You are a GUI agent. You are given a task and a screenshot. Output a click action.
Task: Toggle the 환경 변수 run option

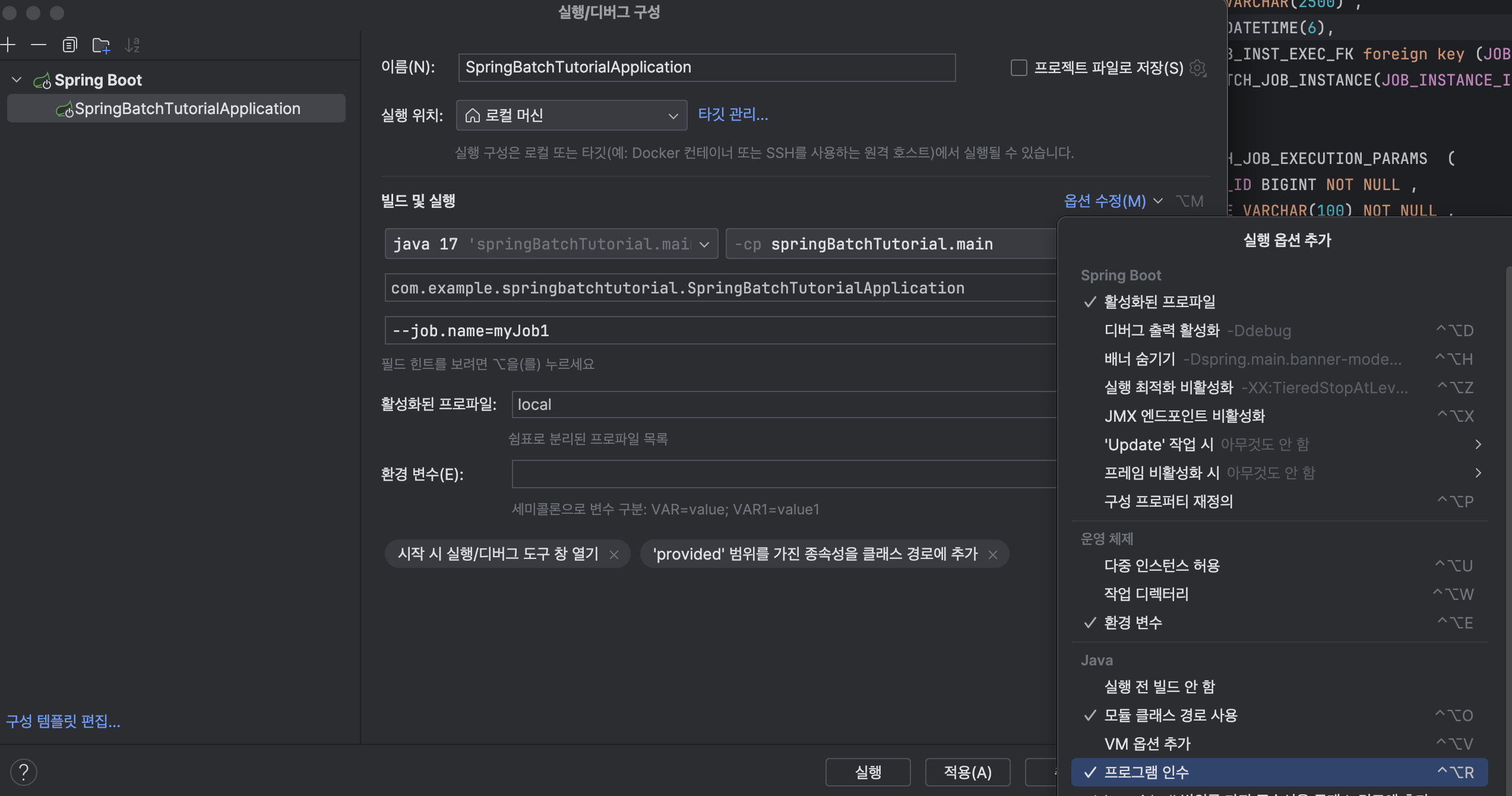[1133, 623]
